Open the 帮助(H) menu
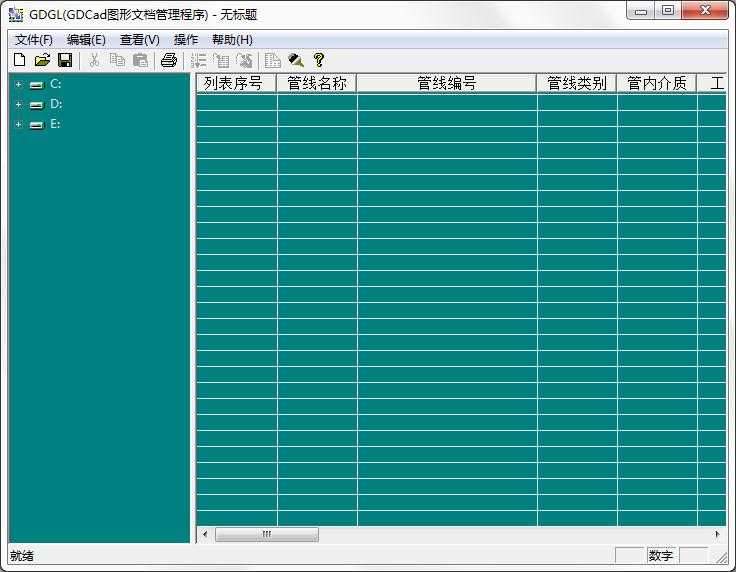The height and width of the screenshot is (572, 736). click(232, 40)
